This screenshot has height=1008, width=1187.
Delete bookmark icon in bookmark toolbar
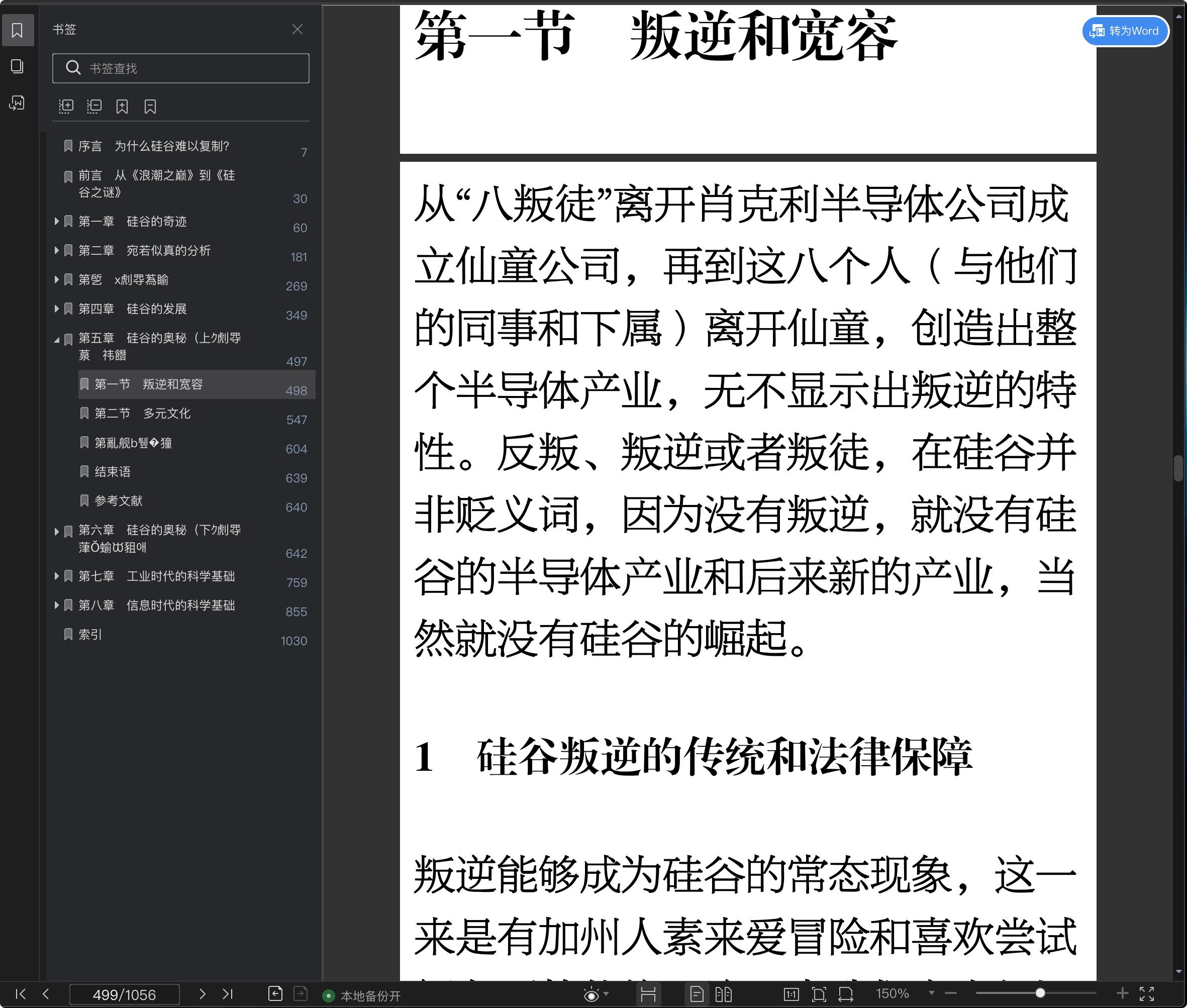coord(150,107)
